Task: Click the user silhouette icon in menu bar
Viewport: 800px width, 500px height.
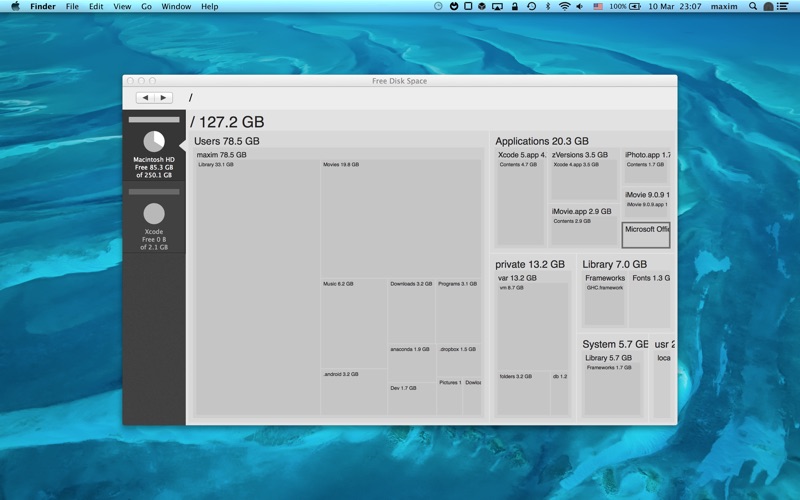Action: [768, 6]
